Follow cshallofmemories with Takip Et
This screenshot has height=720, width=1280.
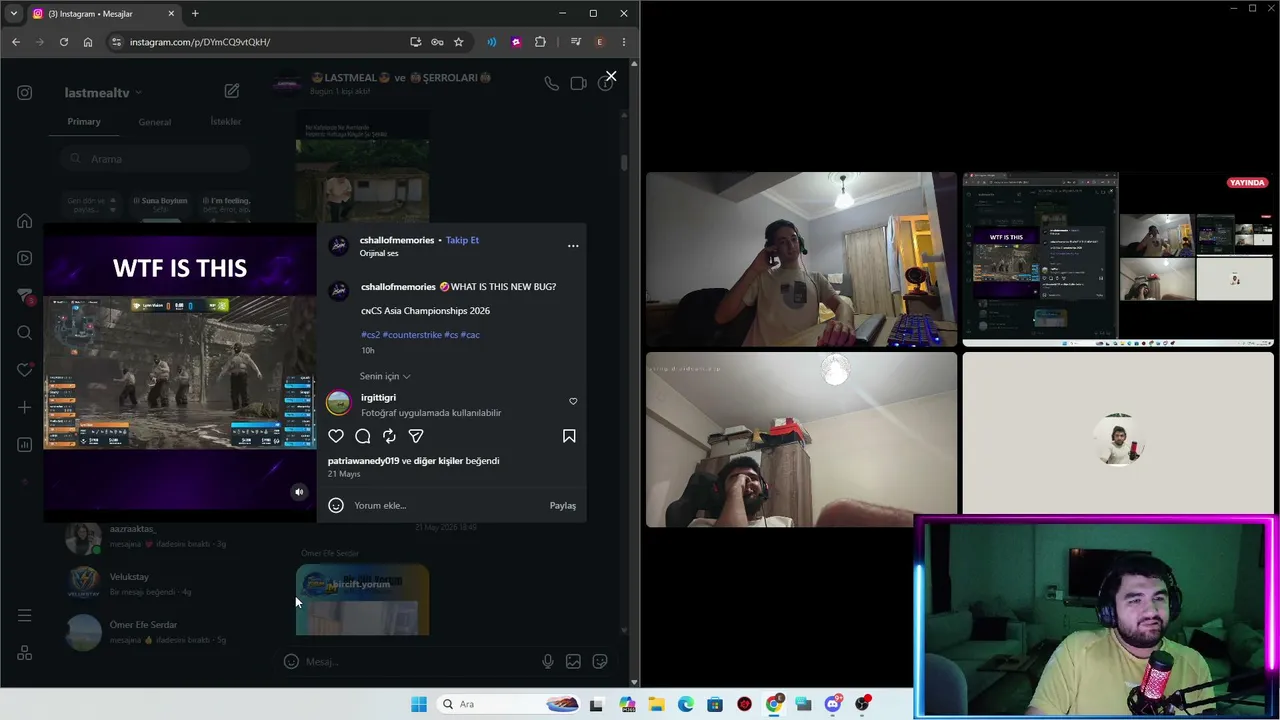(462, 240)
